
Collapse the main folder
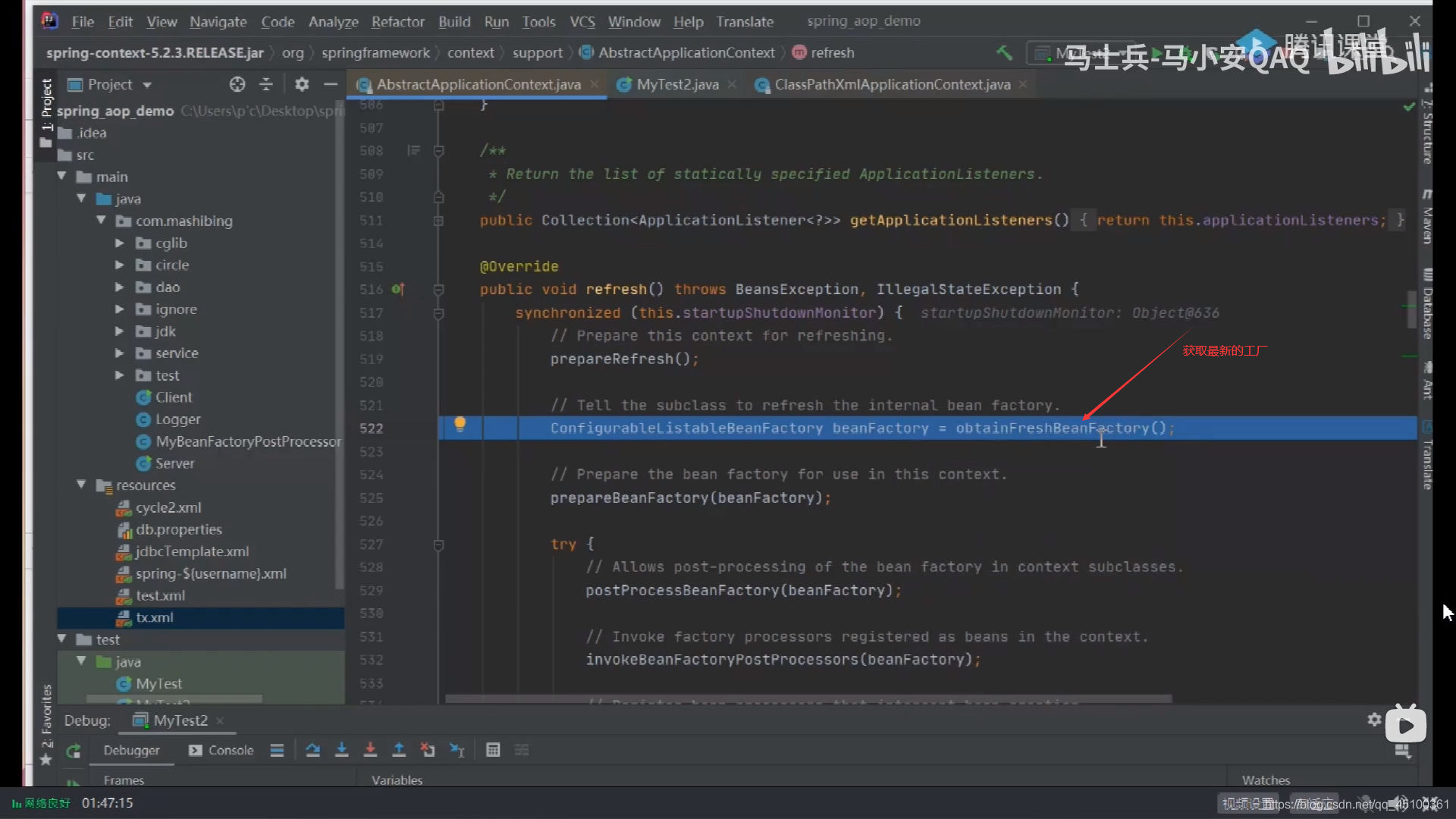point(62,177)
